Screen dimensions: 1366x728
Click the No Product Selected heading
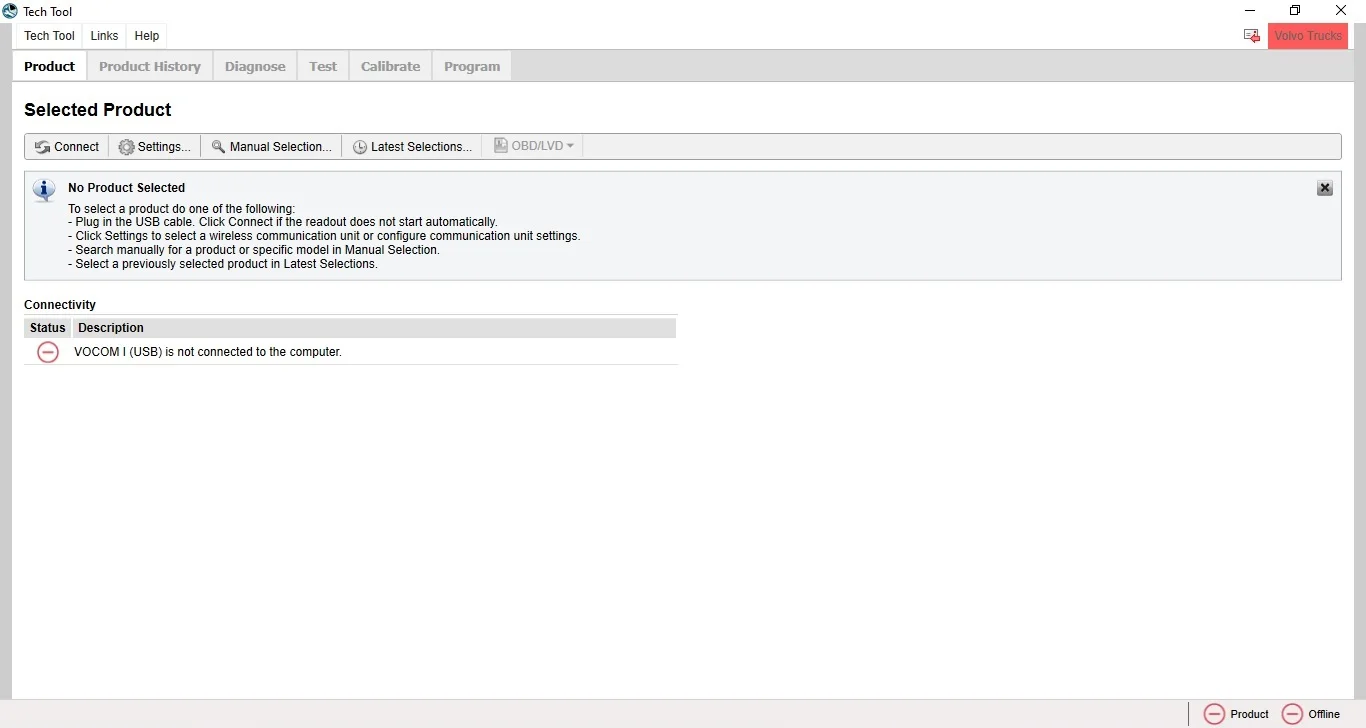(x=127, y=188)
